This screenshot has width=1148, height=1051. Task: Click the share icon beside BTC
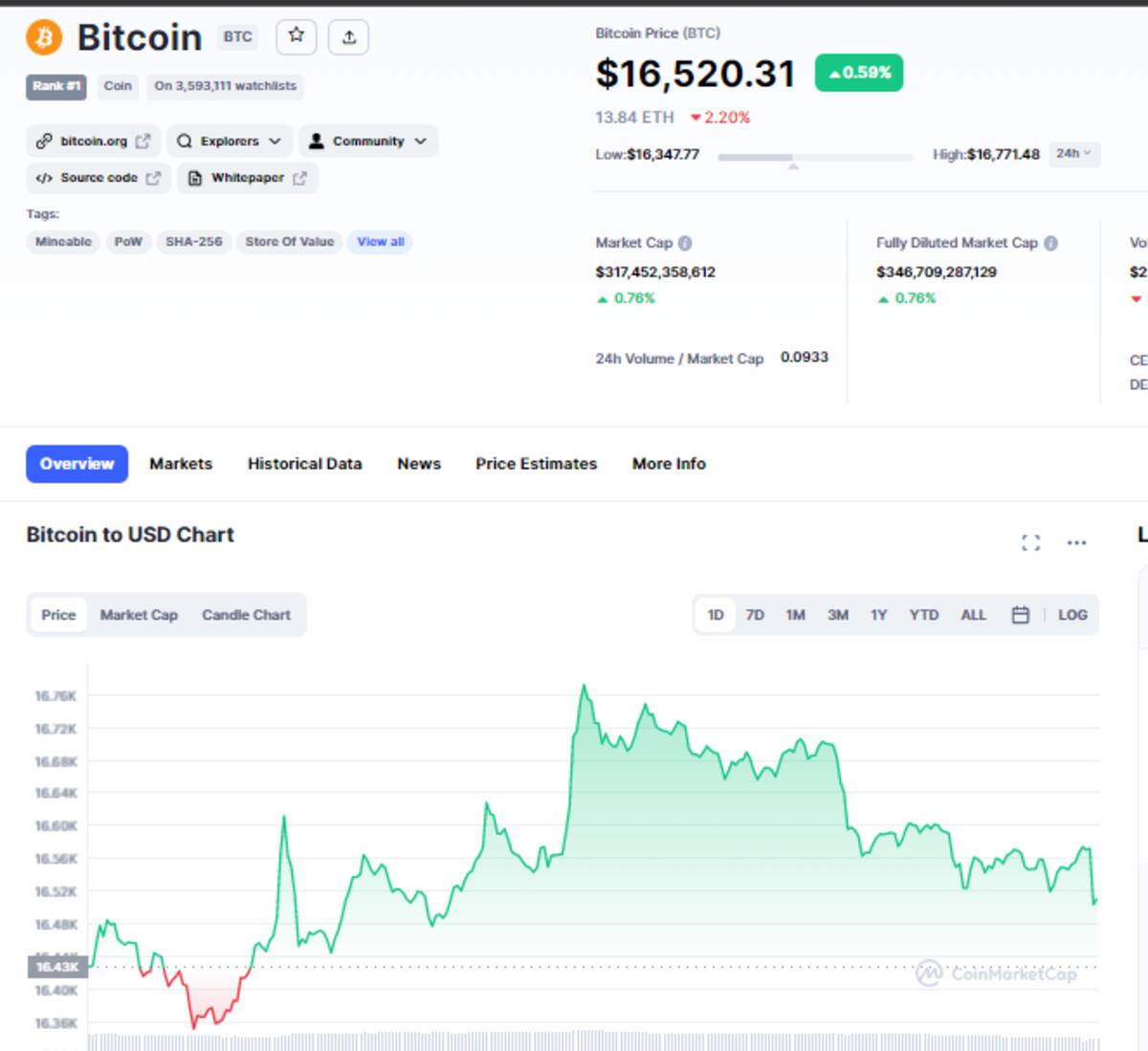pos(349,36)
